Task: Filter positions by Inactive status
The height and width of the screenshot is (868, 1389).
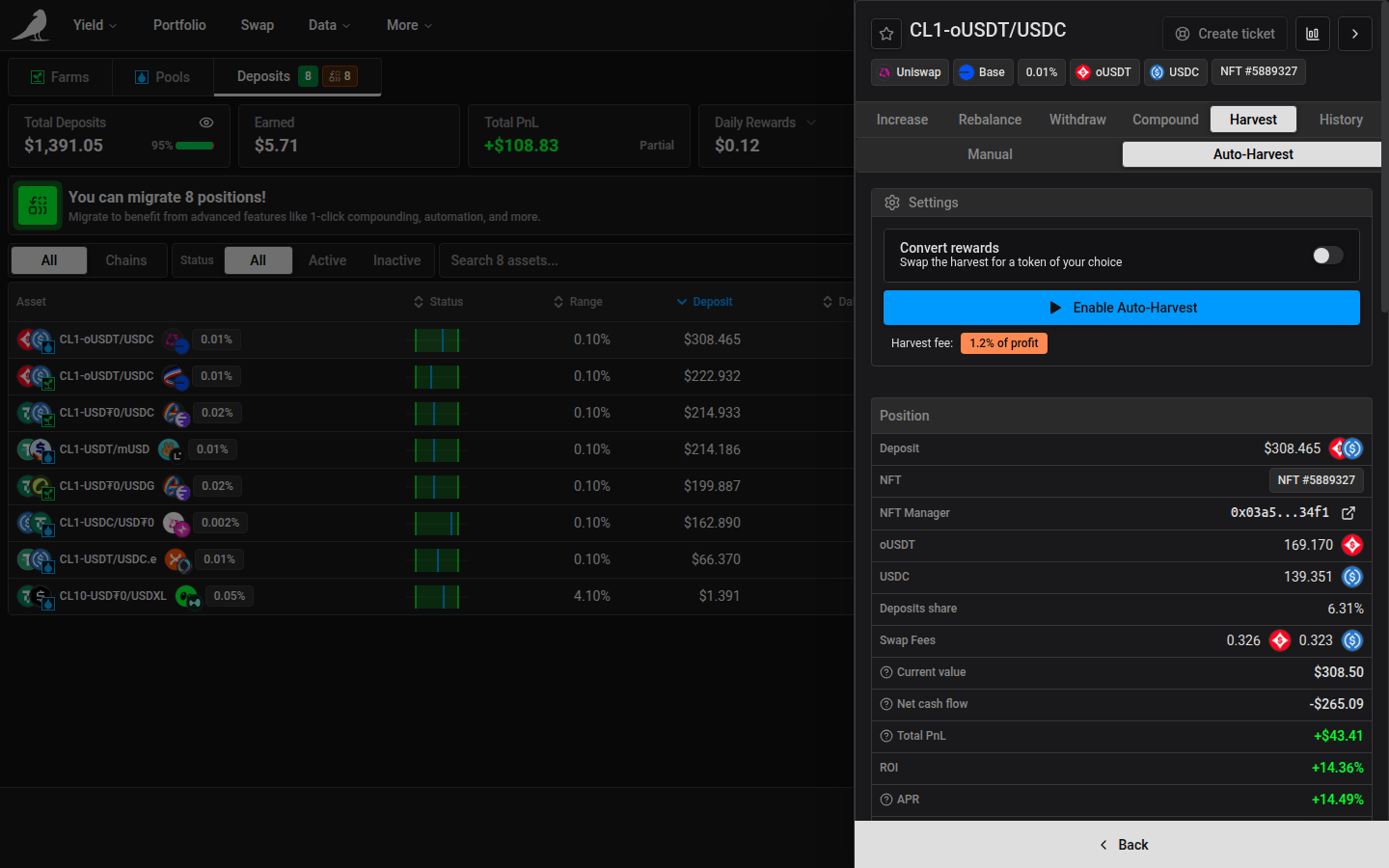Action: (x=396, y=260)
